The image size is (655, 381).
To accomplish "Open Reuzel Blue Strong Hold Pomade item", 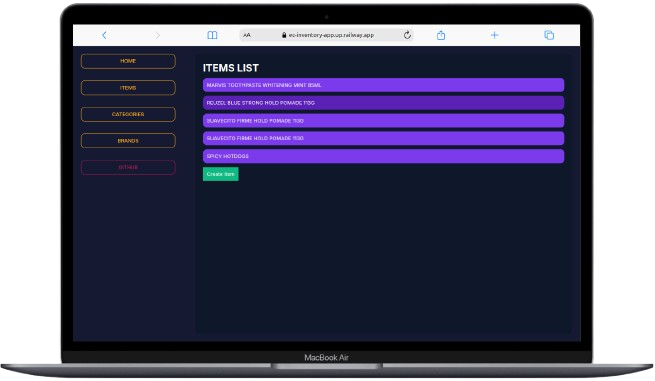I will click(x=383, y=103).
